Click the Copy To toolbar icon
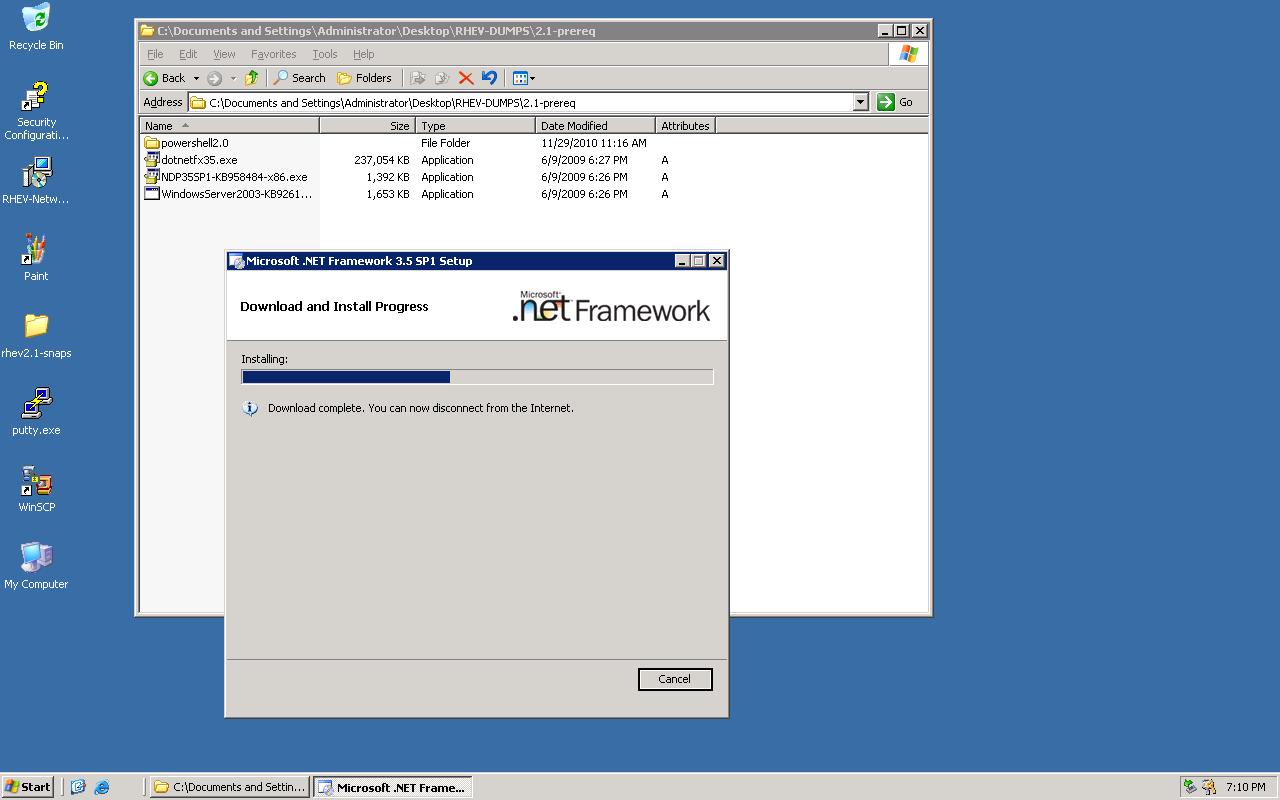Screen dimensions: 1280x800 (441, 78)
